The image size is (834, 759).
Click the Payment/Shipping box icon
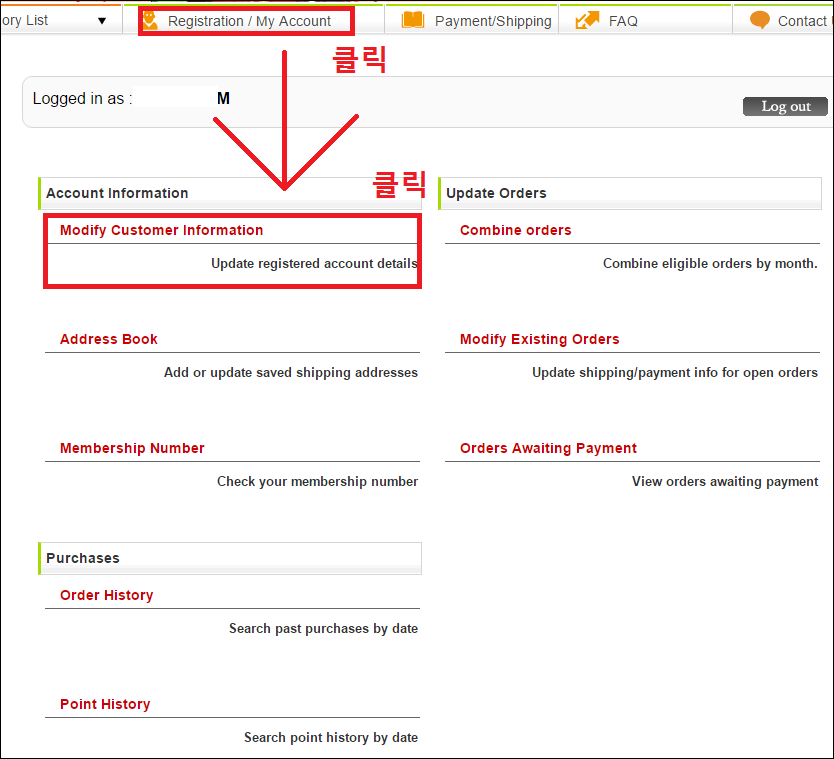tap(412, 20)
